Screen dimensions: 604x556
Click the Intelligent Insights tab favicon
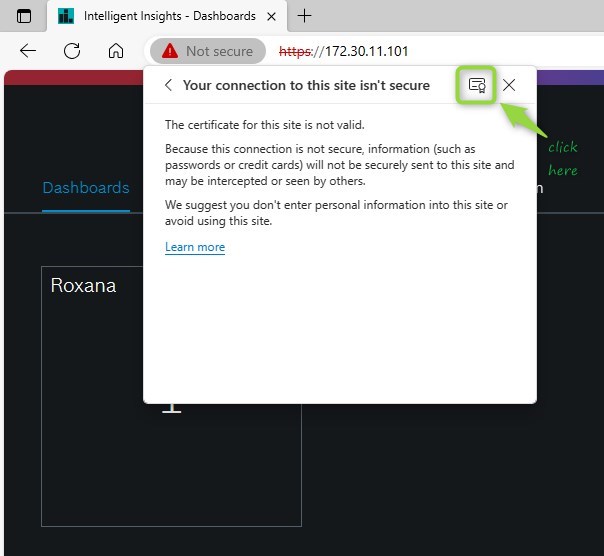coord(66,16)
